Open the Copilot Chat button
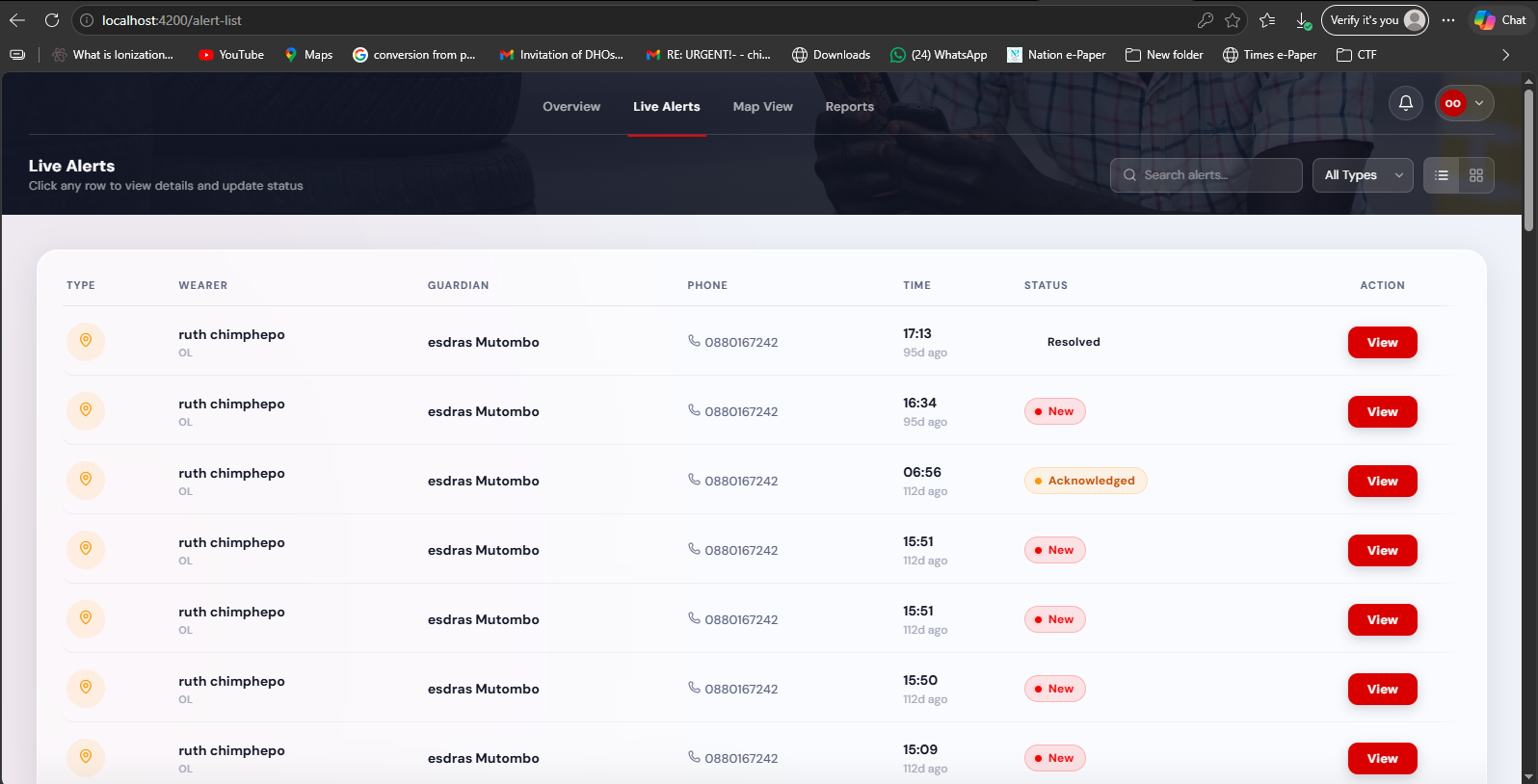 (x=1500, y=20)
